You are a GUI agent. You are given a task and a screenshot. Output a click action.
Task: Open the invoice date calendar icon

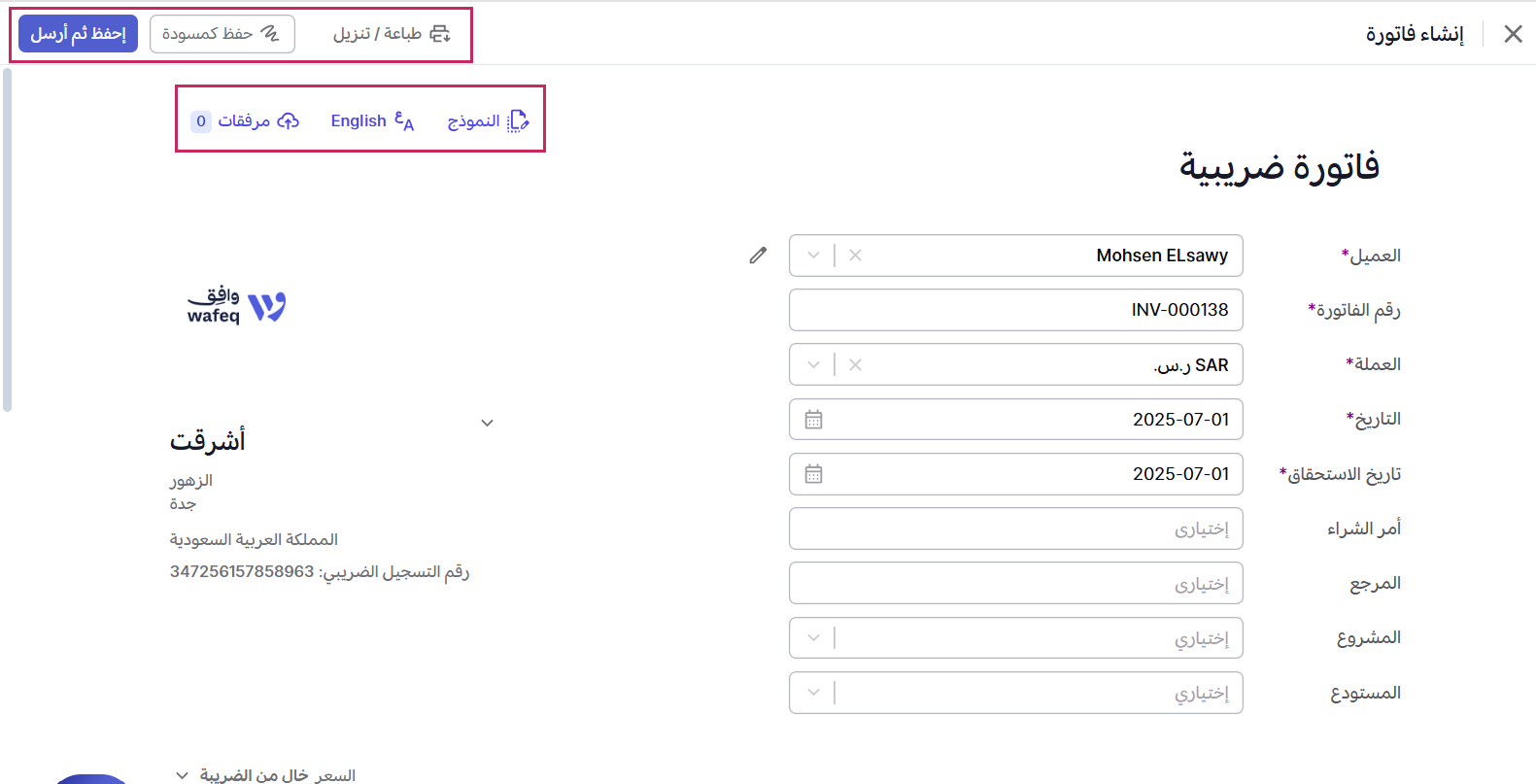click(814, 420)
